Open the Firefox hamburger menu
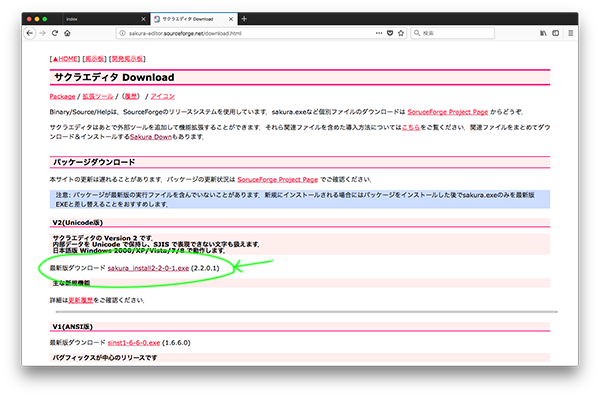Image resolution: width=600 pixels, height=397 pixels. coord(571,33)
